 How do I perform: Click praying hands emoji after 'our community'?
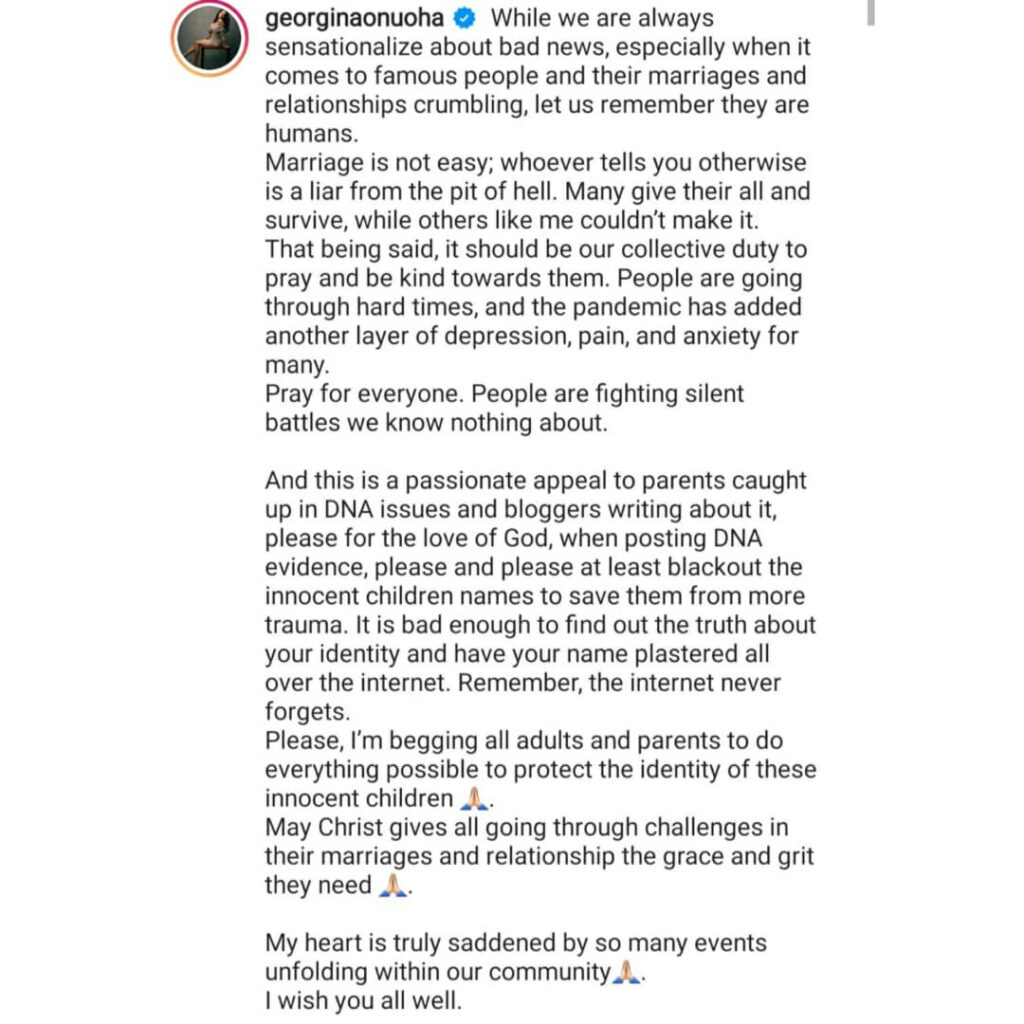(627, 972)
